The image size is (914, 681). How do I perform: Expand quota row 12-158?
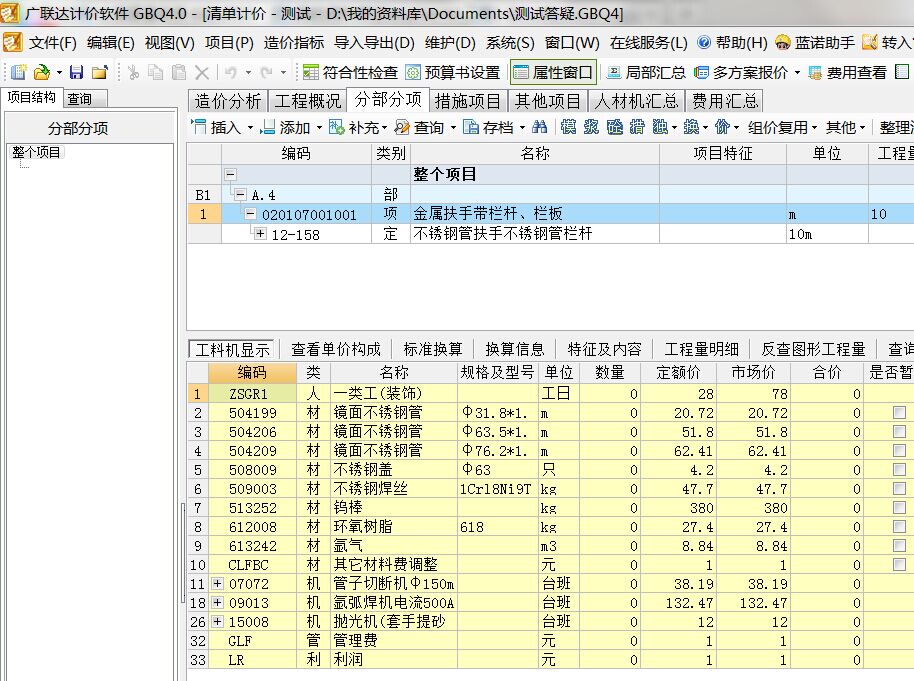pyautogui.click(x=260, y=234)
